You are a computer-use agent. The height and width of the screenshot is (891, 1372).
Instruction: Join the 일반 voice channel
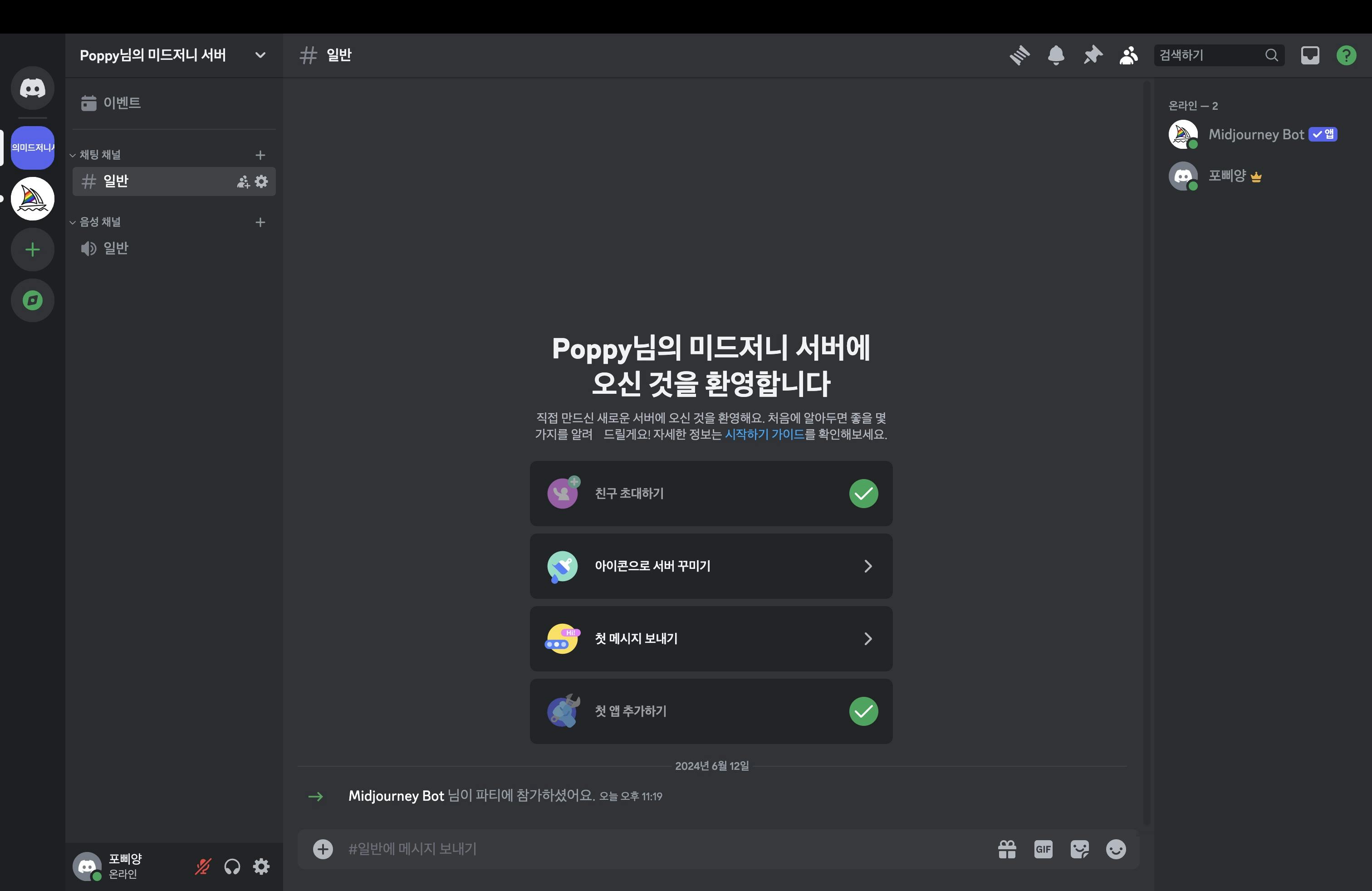[115, 249]
